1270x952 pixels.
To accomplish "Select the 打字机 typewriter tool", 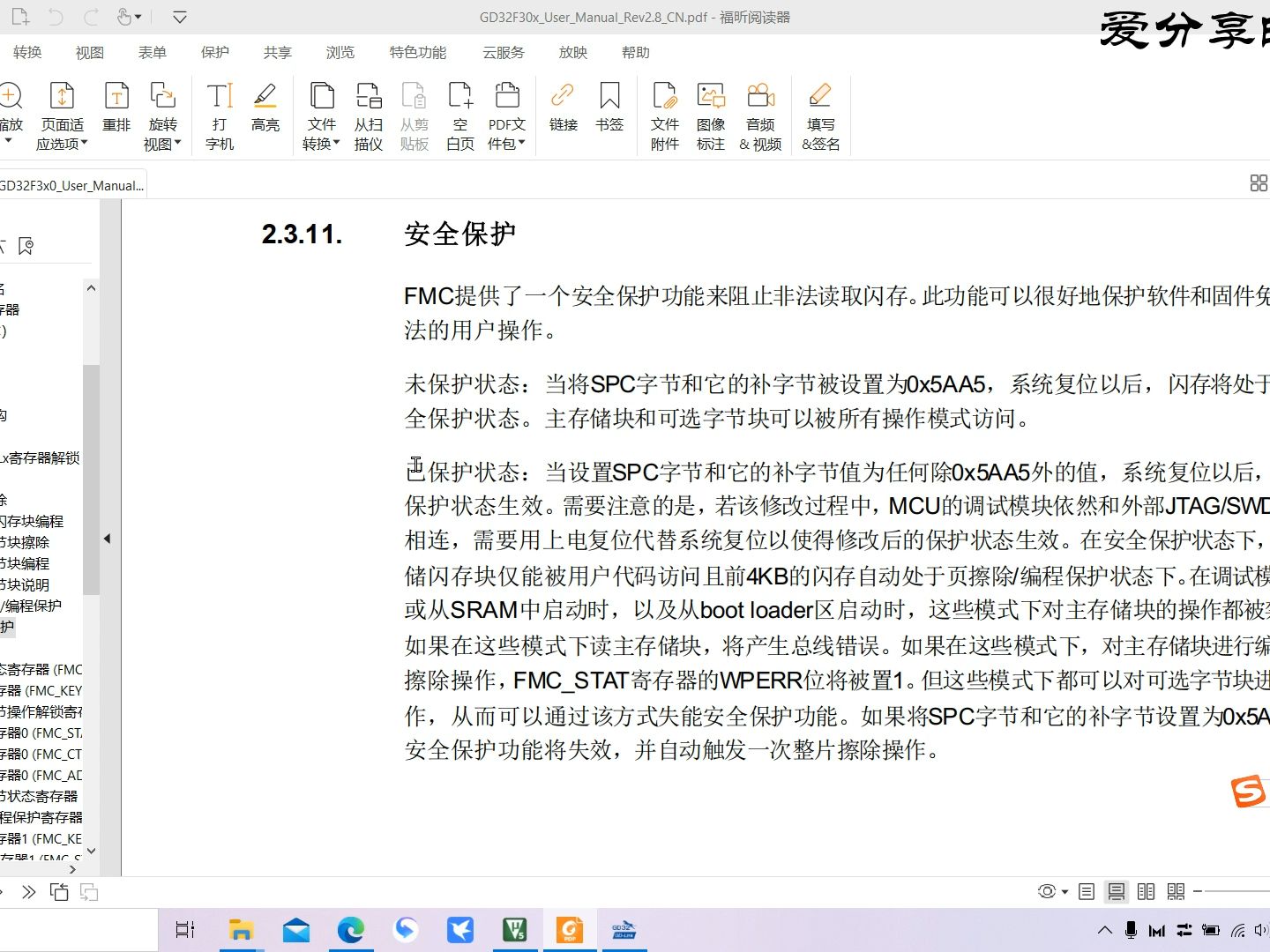I will click(x=220, y=116).
